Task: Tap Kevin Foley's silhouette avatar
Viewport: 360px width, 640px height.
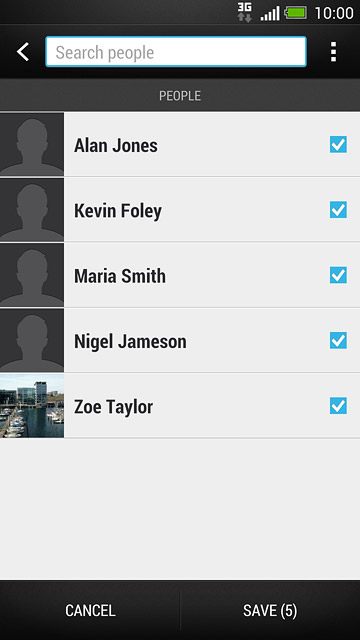Action: [32, 210]
